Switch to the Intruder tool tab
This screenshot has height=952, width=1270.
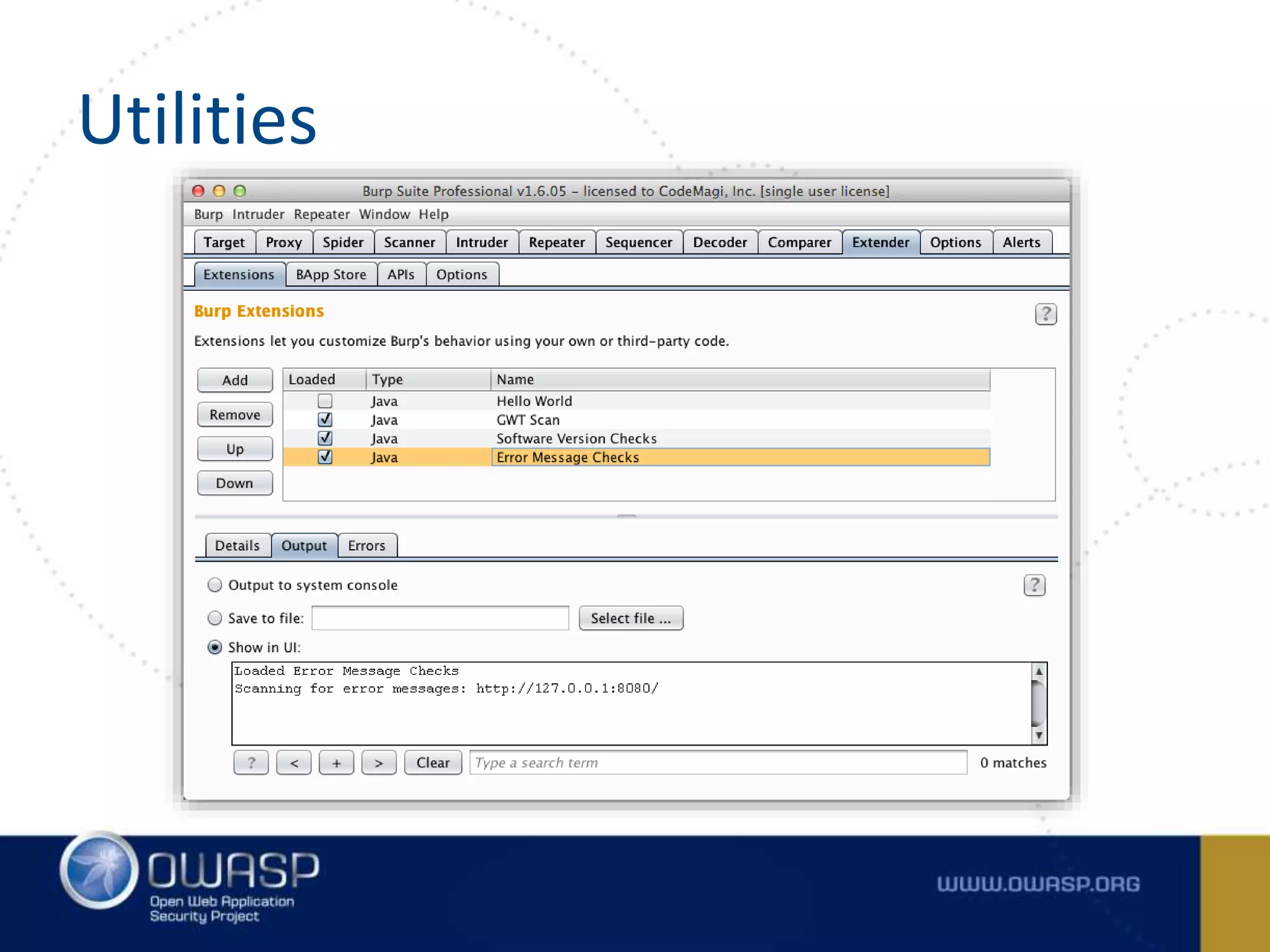tap(482, 242)
